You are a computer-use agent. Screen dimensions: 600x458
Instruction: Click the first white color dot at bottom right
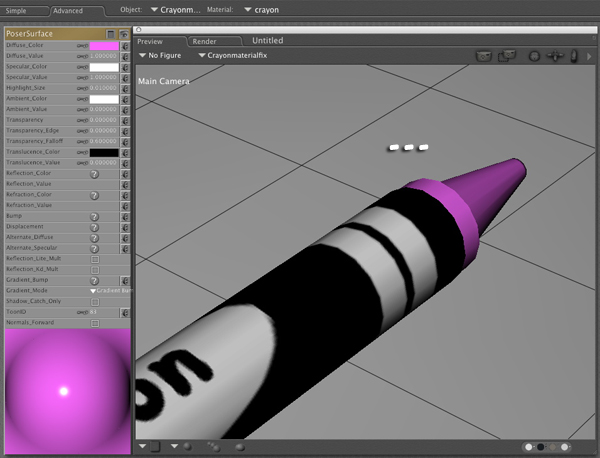point(529,447)
